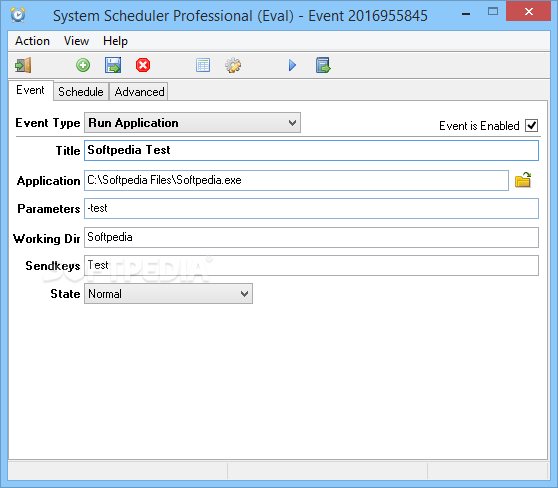The image size is (558, 488).
Task: Open preferences with the gear-and-pencil icon
Action: click(233, 65)
